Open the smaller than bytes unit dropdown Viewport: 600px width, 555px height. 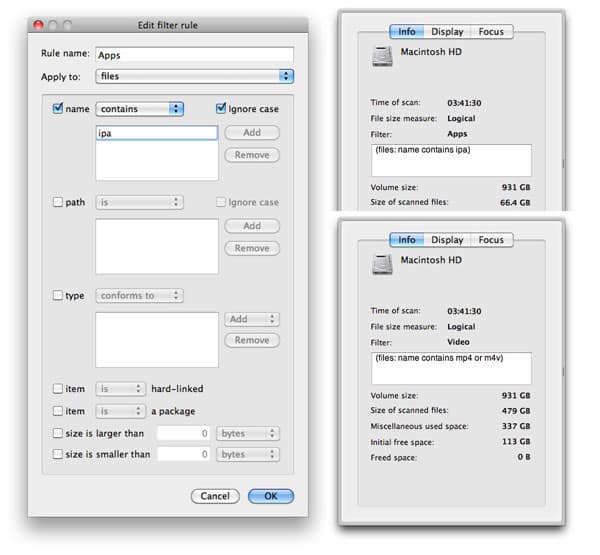click(x=248, y=454)
